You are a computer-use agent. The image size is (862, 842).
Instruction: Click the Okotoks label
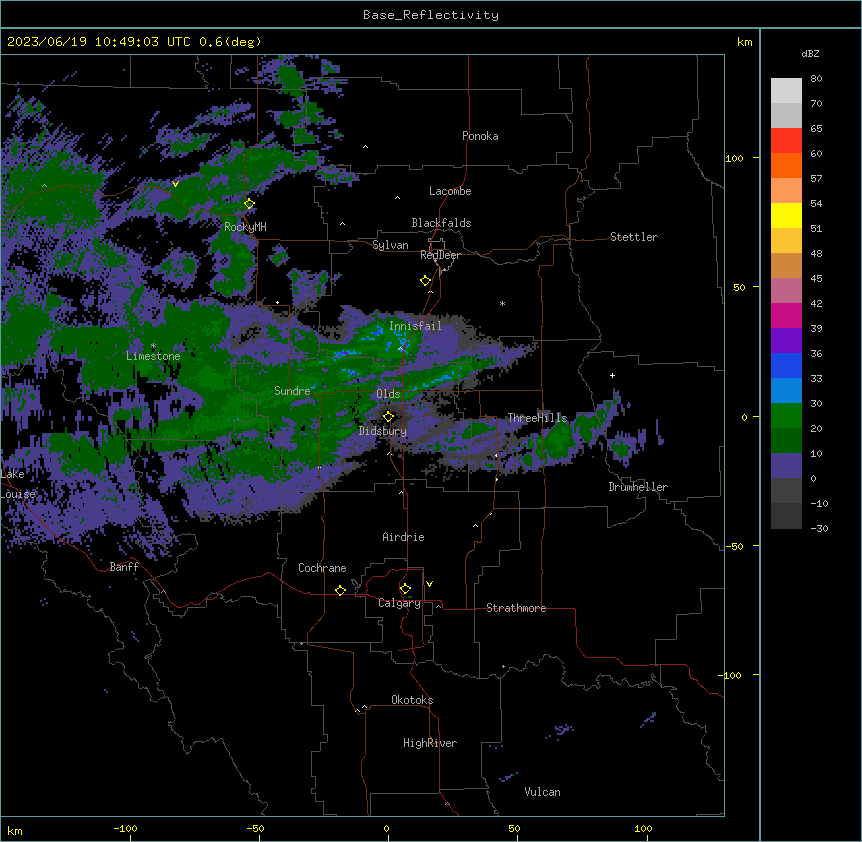click(412, 700)
